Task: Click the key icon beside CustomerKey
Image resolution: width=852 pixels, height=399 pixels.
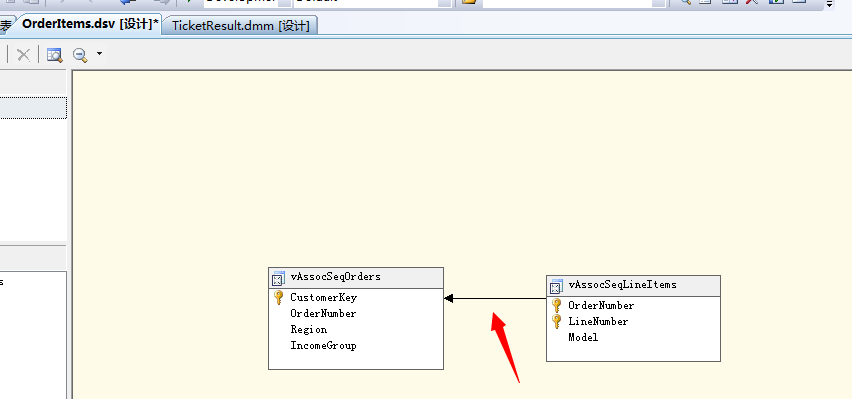Action: (x=279, y=297)
